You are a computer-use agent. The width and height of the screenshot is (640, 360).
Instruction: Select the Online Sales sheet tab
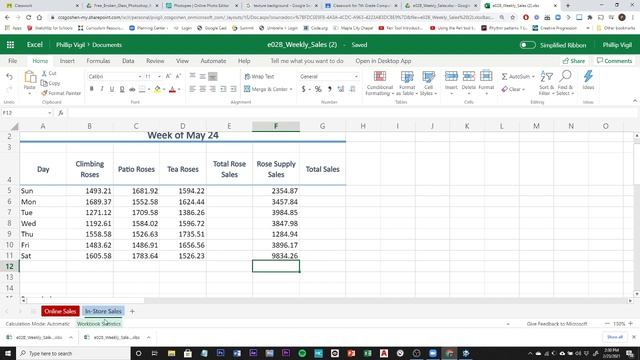point(60,311)
